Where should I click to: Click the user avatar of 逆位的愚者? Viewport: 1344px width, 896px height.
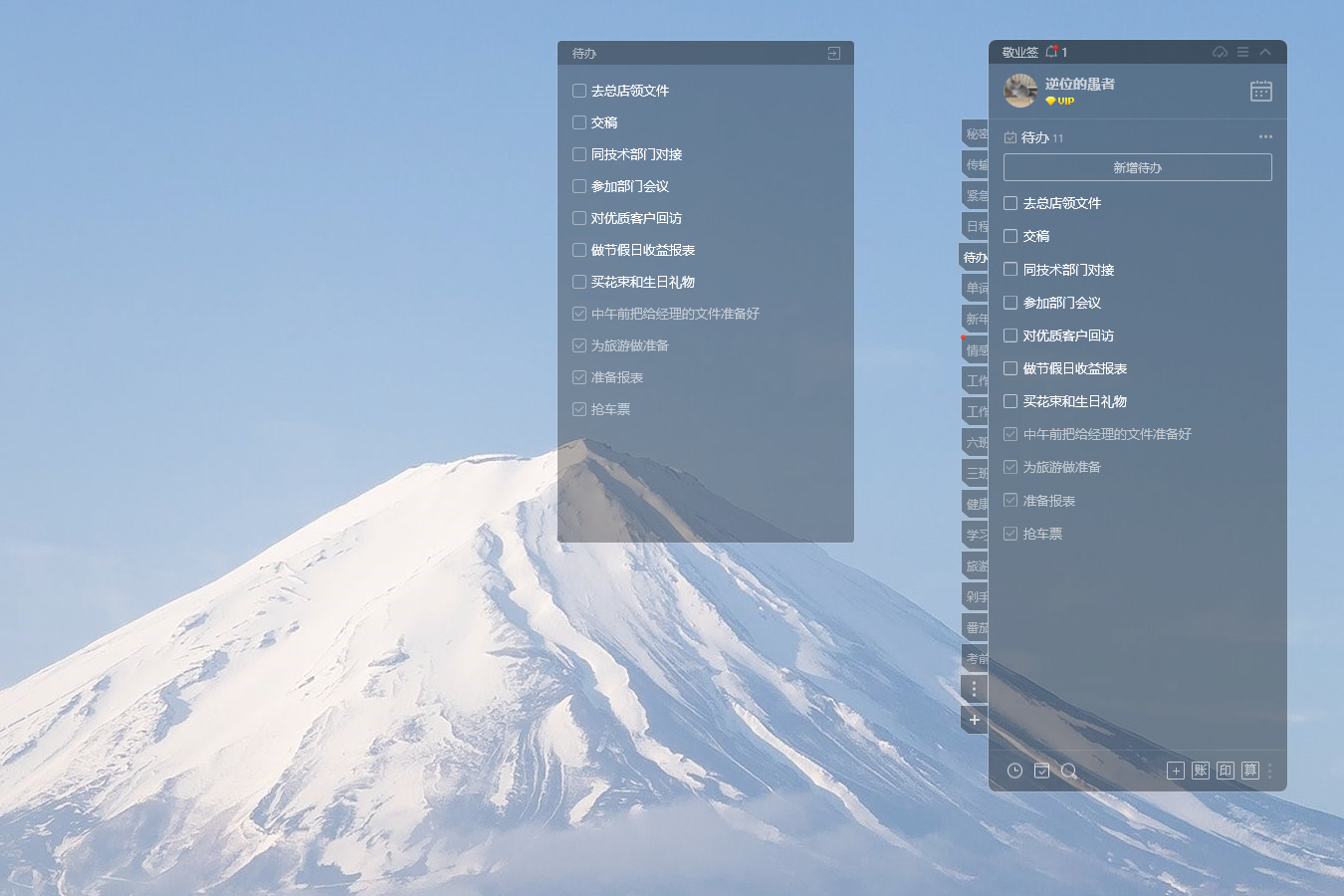(x=1020, y=91)
